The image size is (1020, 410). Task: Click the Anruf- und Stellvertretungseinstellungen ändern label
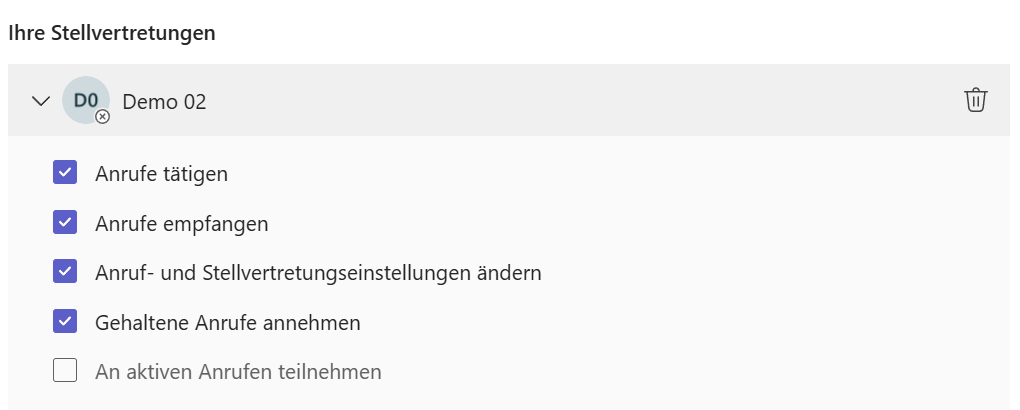(x=318, y=273)
